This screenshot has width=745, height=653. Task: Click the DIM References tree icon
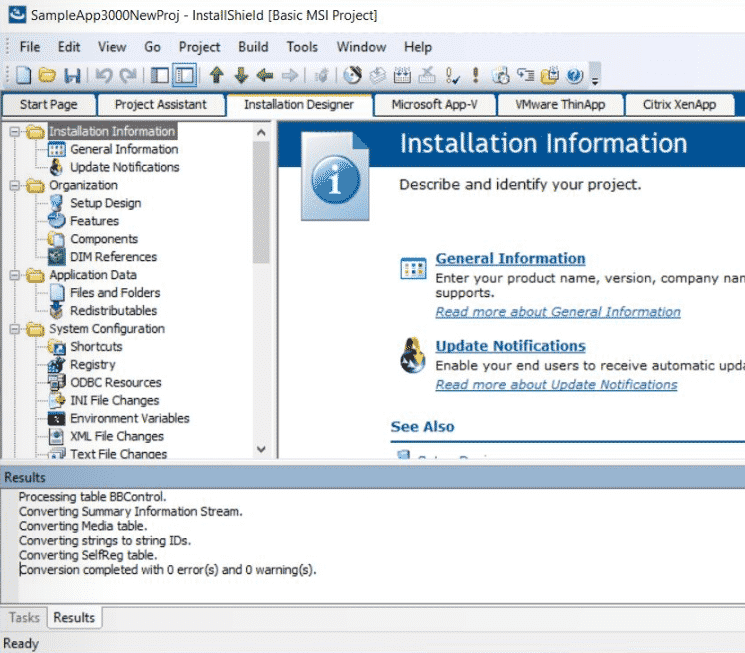point(57,257)
